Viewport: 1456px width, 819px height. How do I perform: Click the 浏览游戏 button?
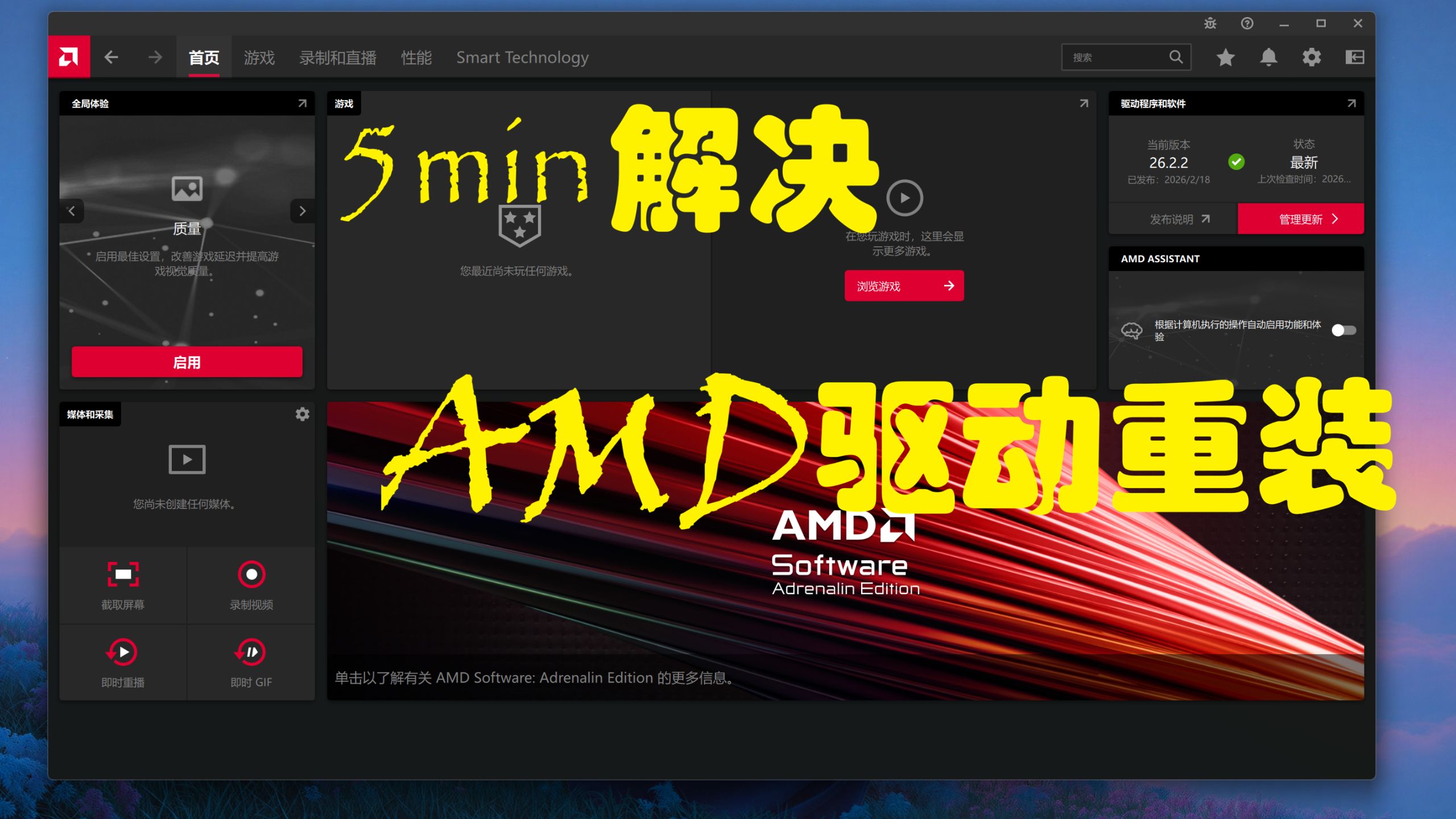click(x=904, y=286)
